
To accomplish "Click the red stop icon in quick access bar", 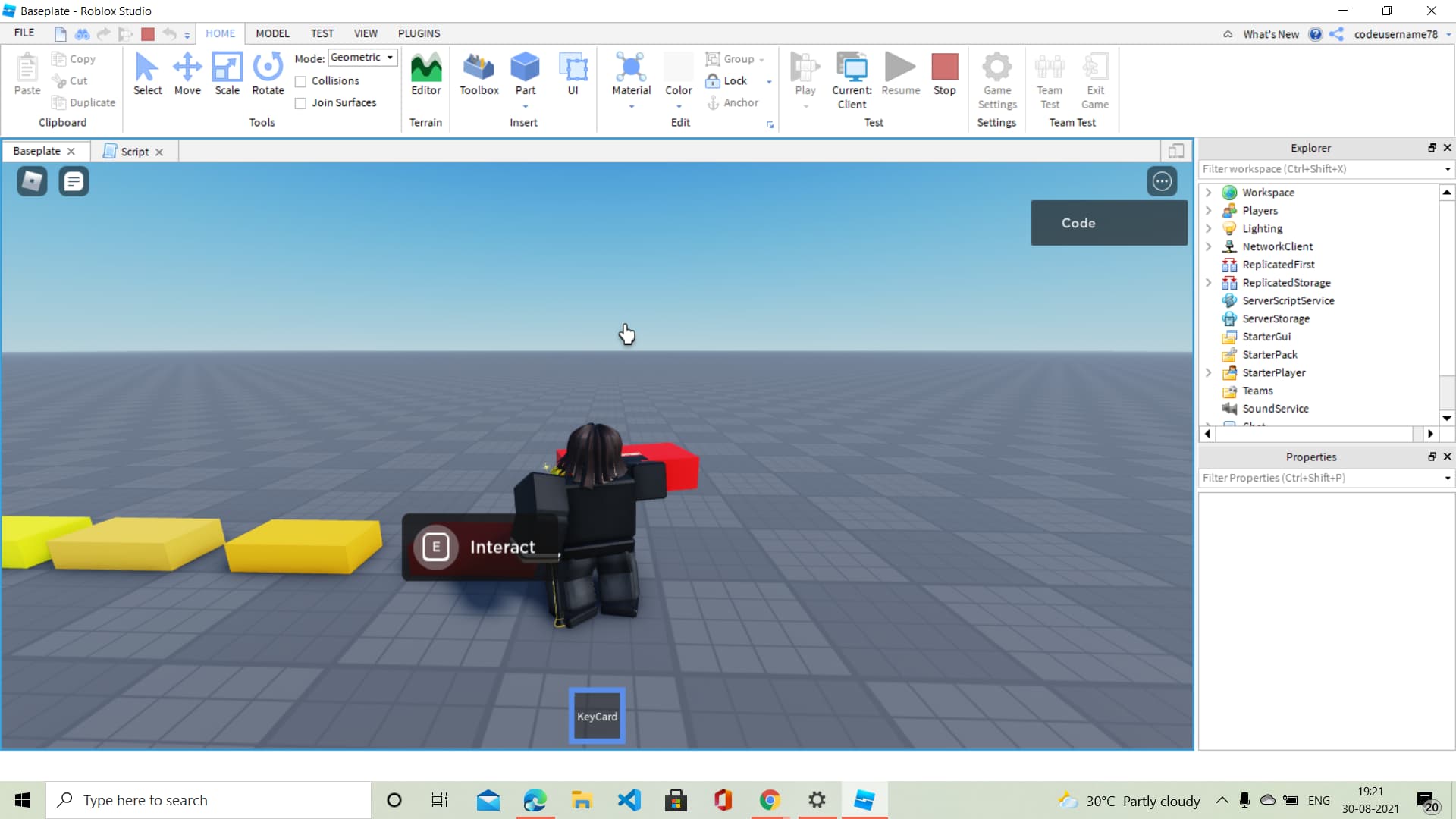I will click(x=148, y=34).
